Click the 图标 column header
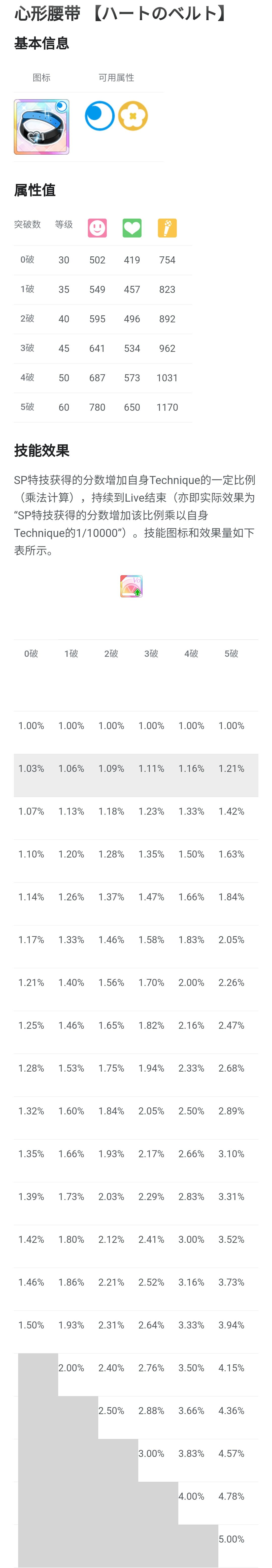 point(41,77)
